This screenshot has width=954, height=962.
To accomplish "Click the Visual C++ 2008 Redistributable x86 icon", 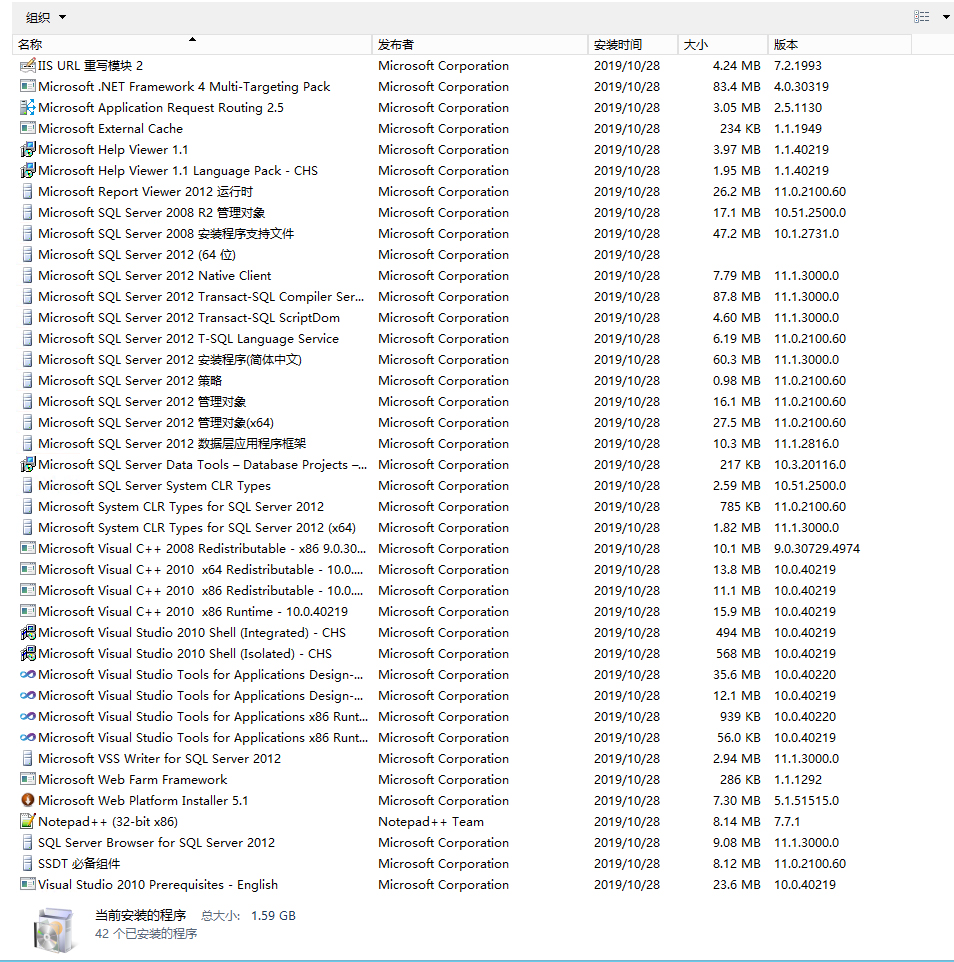I will pyautogui.click(x=28, y=548).
